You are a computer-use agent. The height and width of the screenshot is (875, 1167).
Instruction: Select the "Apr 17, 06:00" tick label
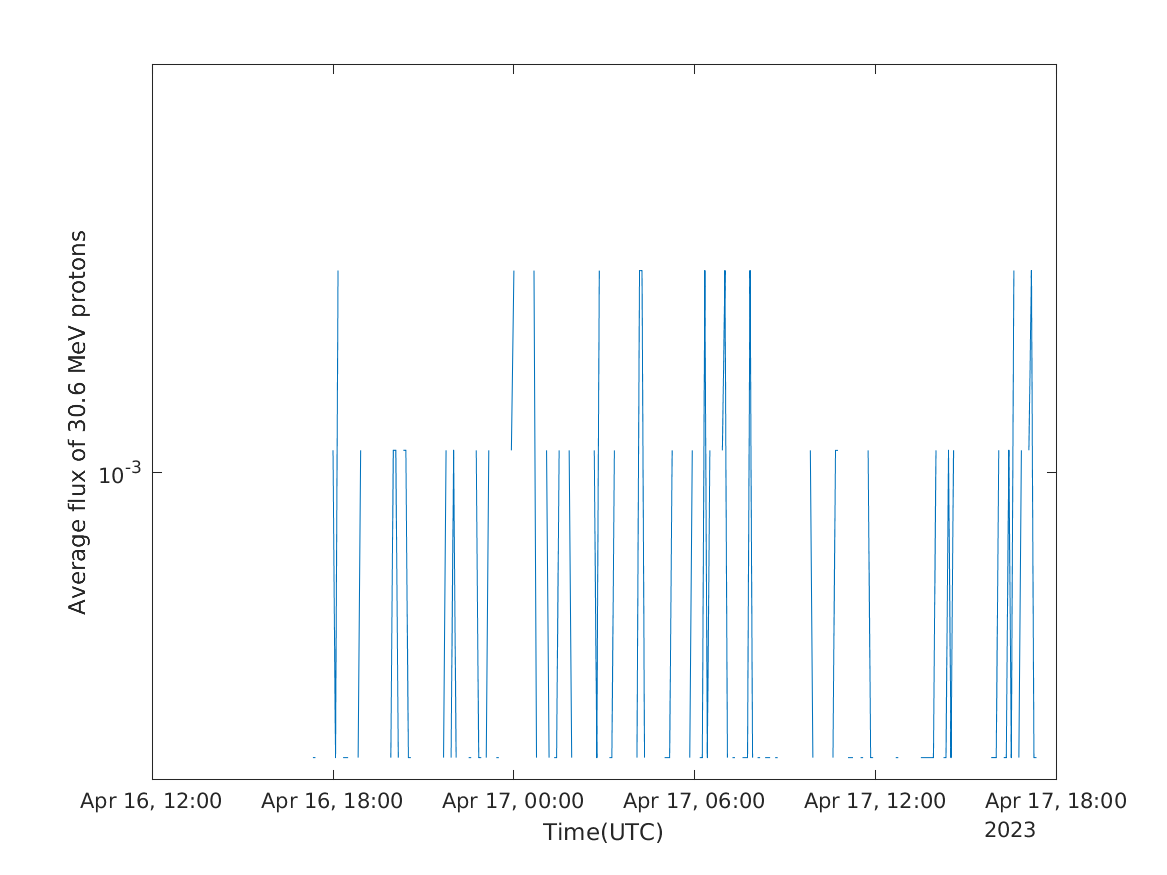[x=694, y=801]
